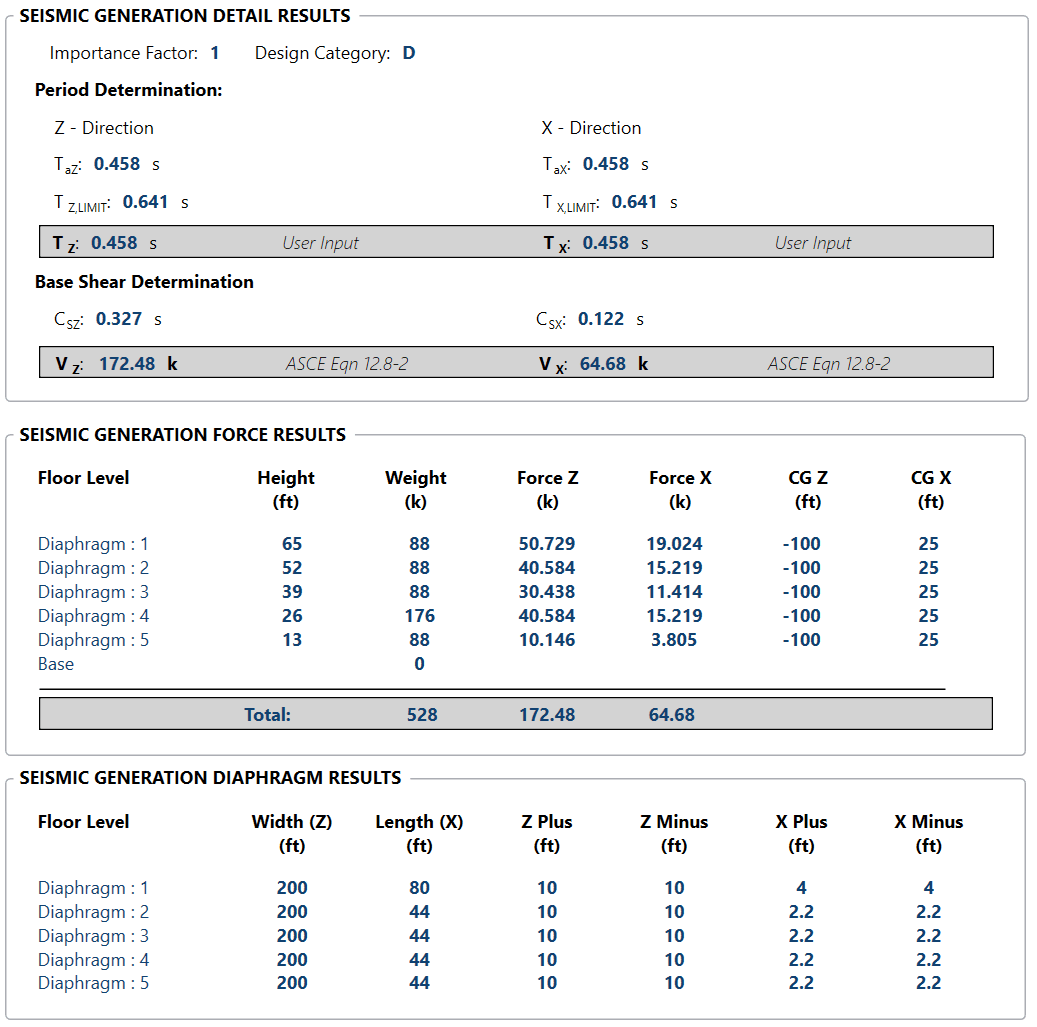The height and width of the screenshot is (1027, 1037).
Task: Click the Base row in Force Results
Action: [56, 664]
